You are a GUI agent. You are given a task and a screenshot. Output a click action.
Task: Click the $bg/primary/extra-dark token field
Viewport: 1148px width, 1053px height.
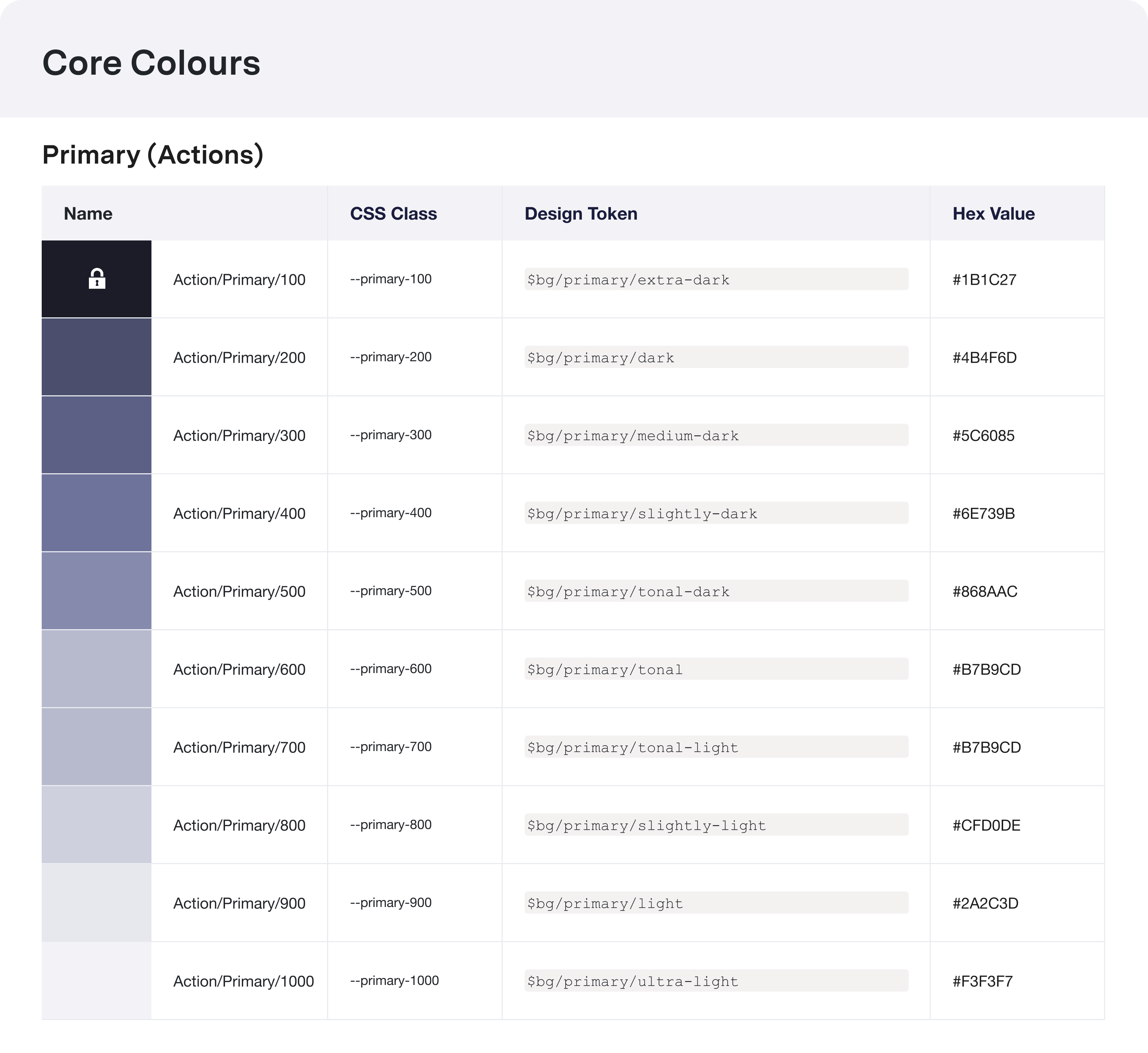(x=716, y=279)
